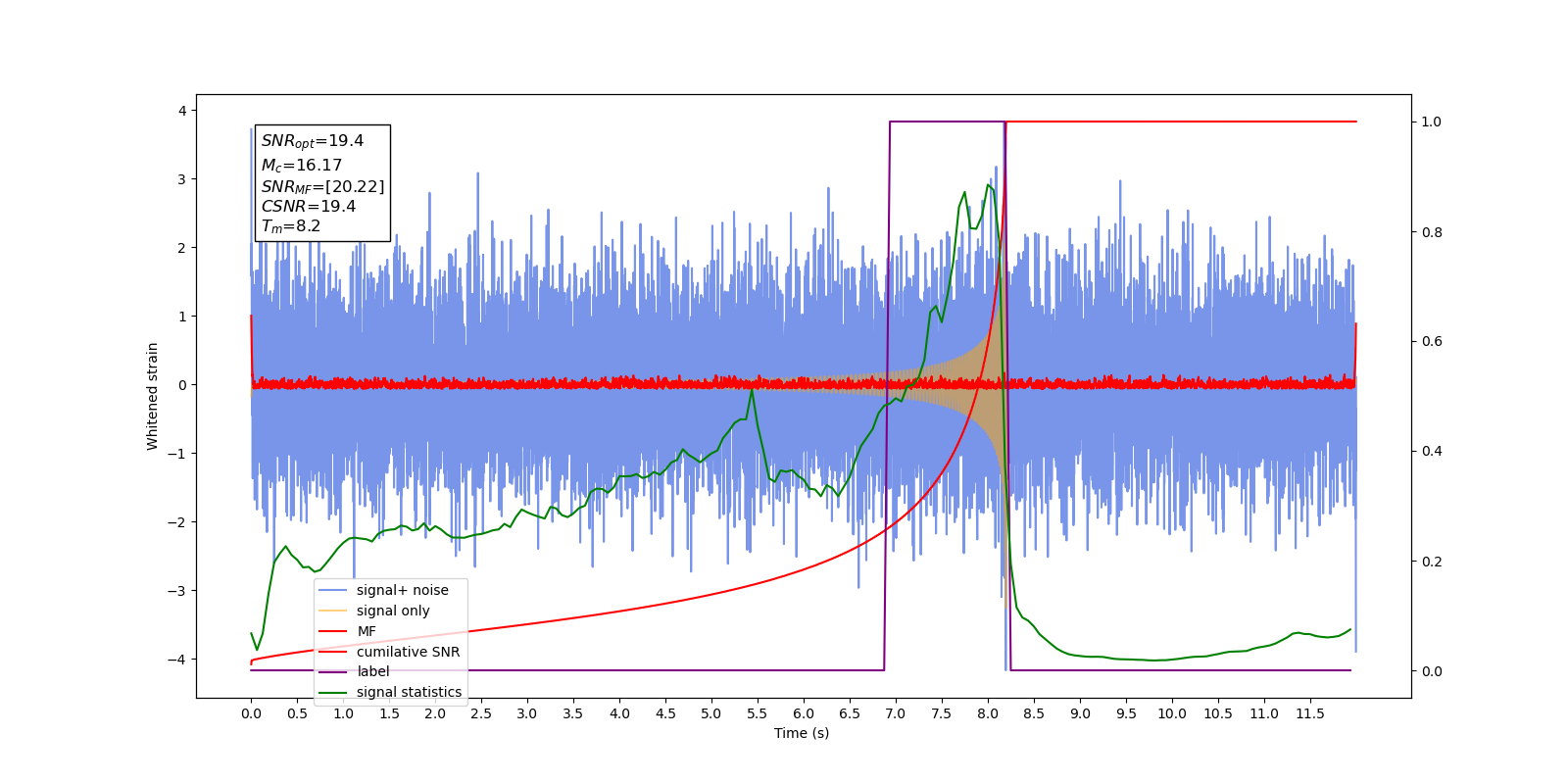Click right y-axis tick label 1.0
The width and height of the screenshot is (1568, 784).
[1431, 122]
